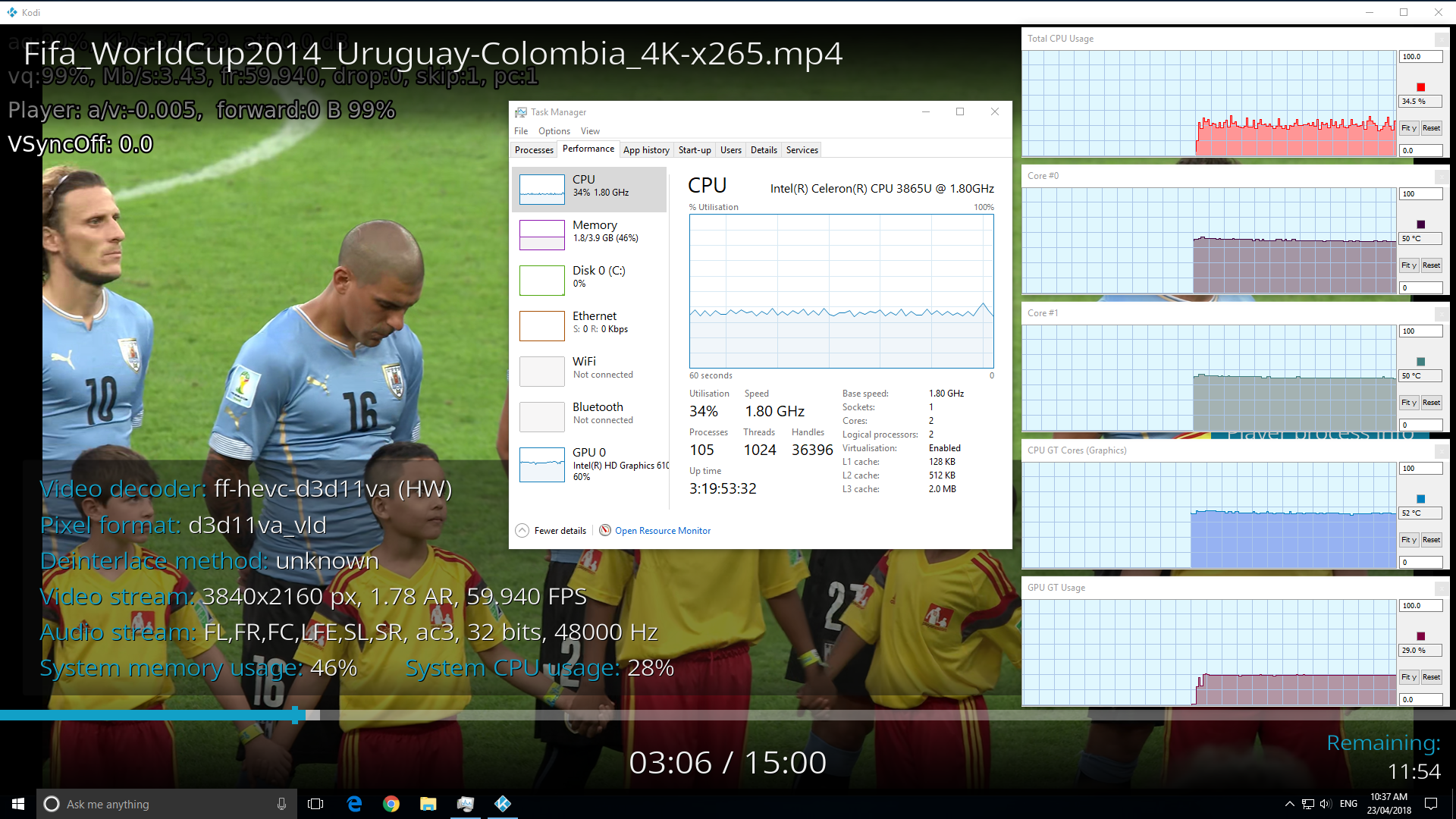Screen dimensions: 1456x819
Task: Click the Kodi taskbar icon
Action: tap(503, 804)
